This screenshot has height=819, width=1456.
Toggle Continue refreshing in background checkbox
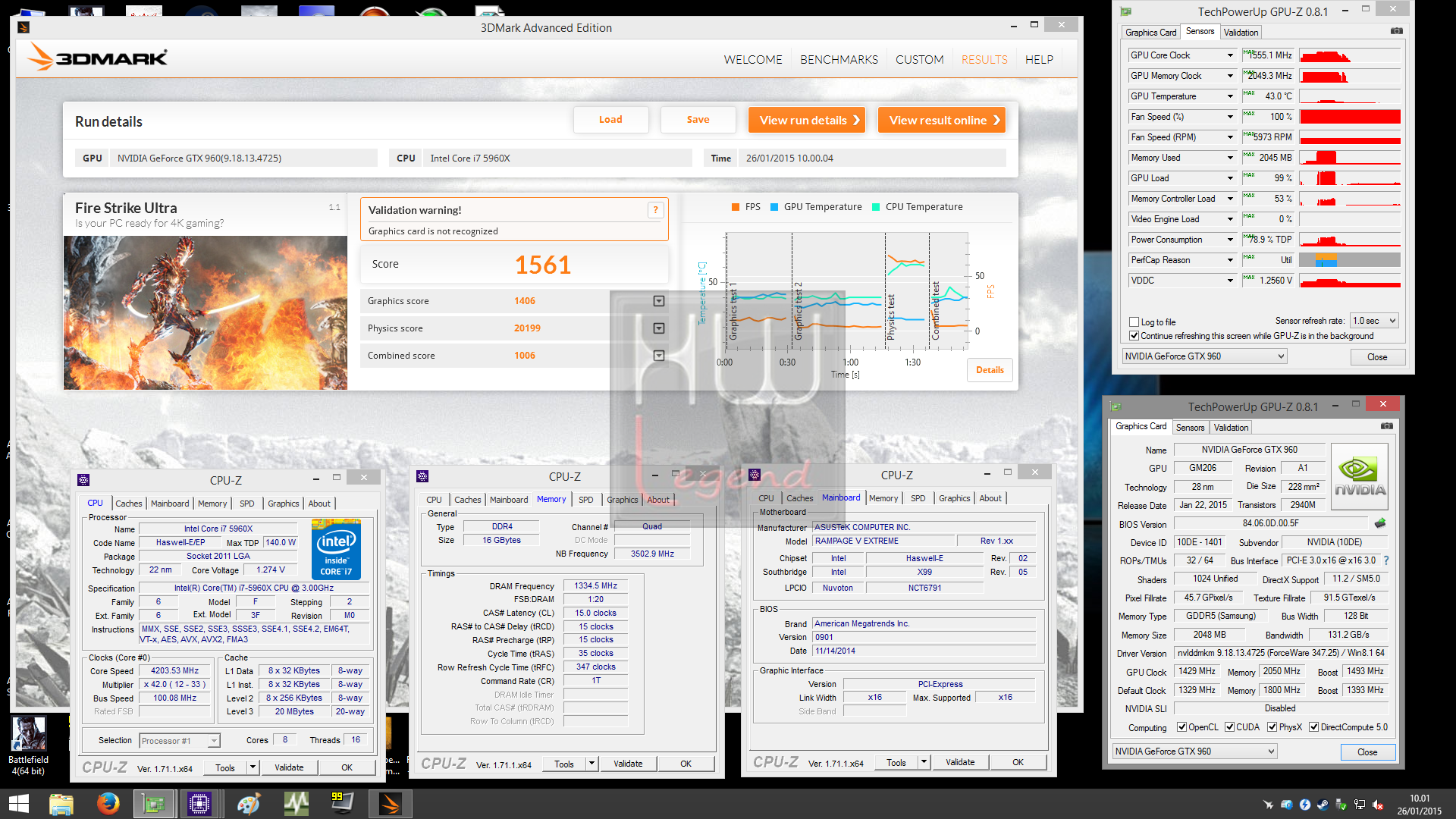[x=1134, y=336]
